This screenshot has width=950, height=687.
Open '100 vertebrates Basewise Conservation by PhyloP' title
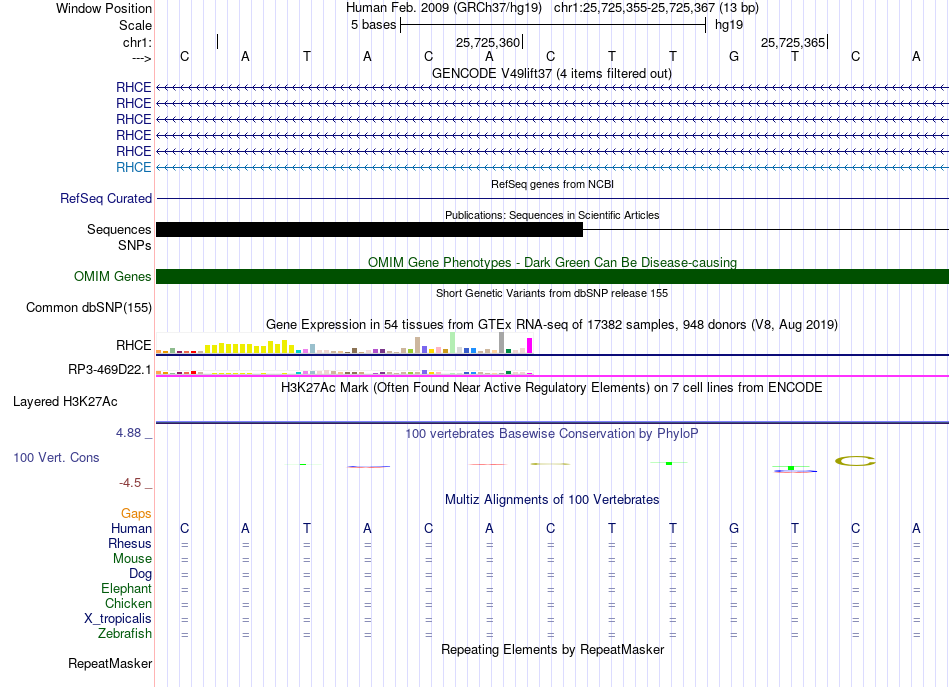coord(552,433)
